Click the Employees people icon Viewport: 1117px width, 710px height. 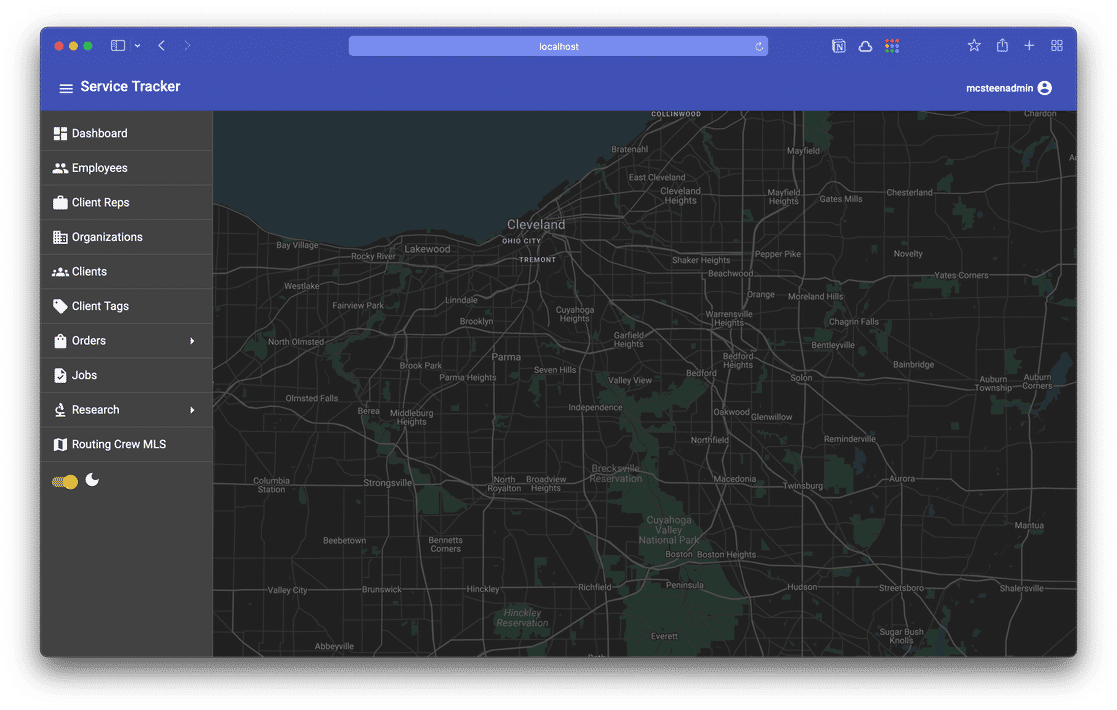point(60,168)
